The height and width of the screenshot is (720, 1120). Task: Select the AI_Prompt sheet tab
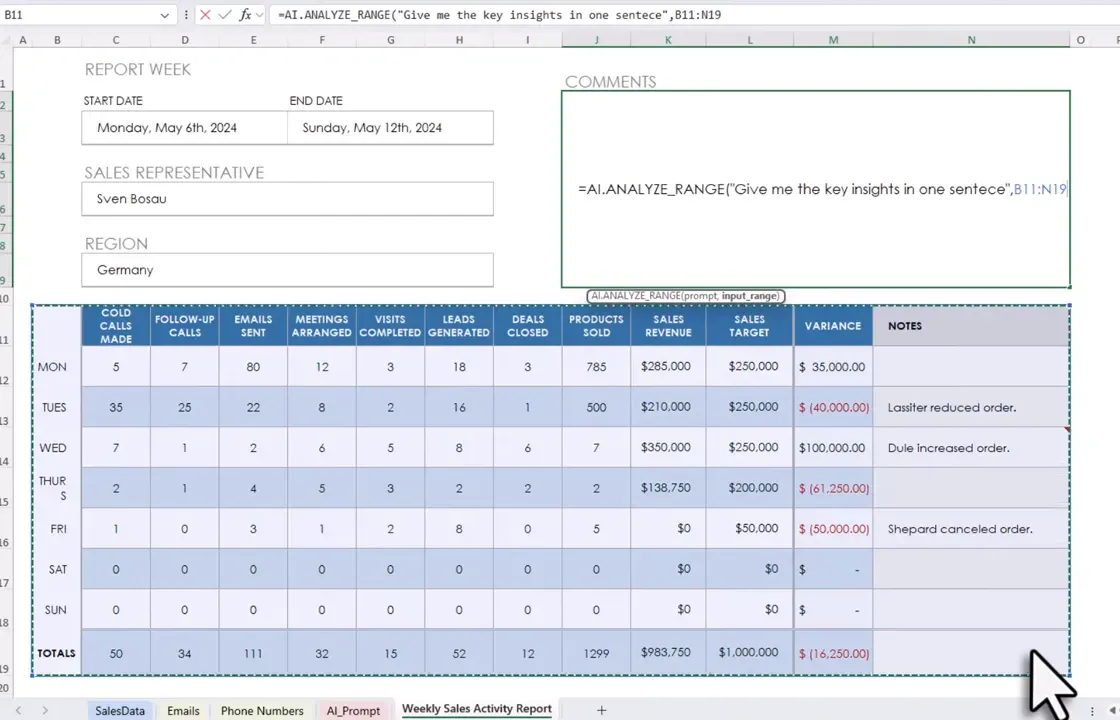point(353,711)
